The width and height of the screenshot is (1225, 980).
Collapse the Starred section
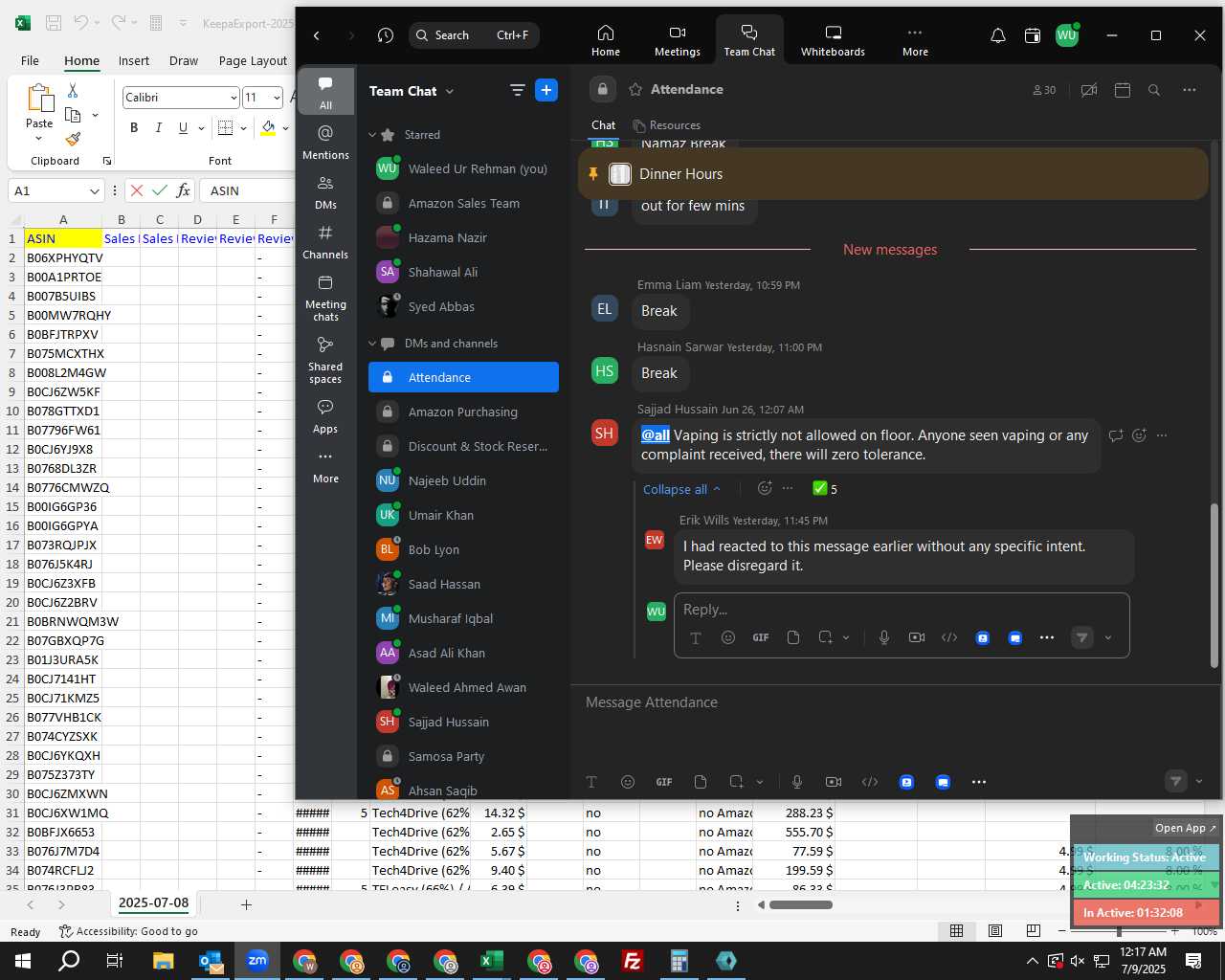(372, 135)
